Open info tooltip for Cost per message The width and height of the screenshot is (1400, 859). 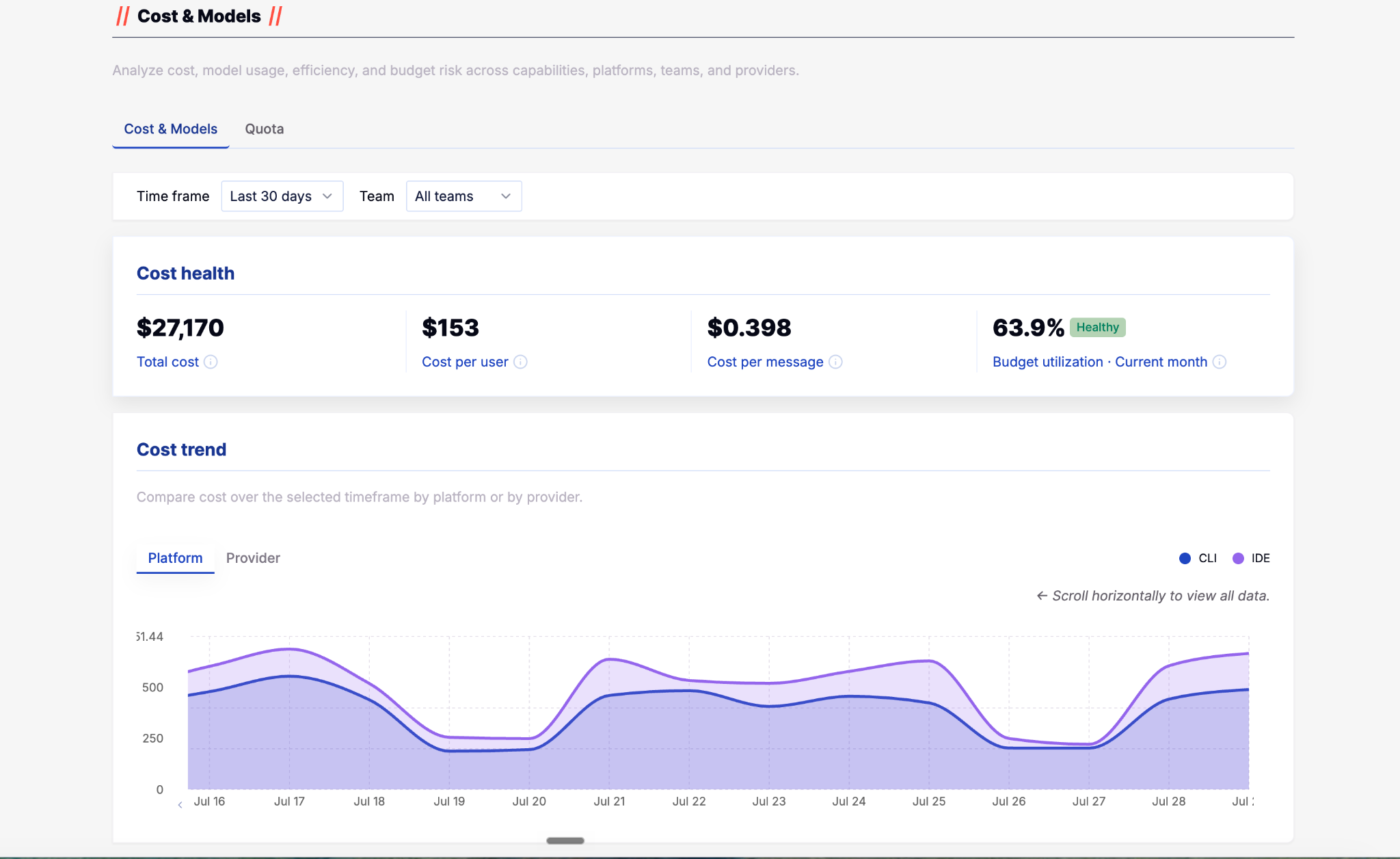click(835, 362)
